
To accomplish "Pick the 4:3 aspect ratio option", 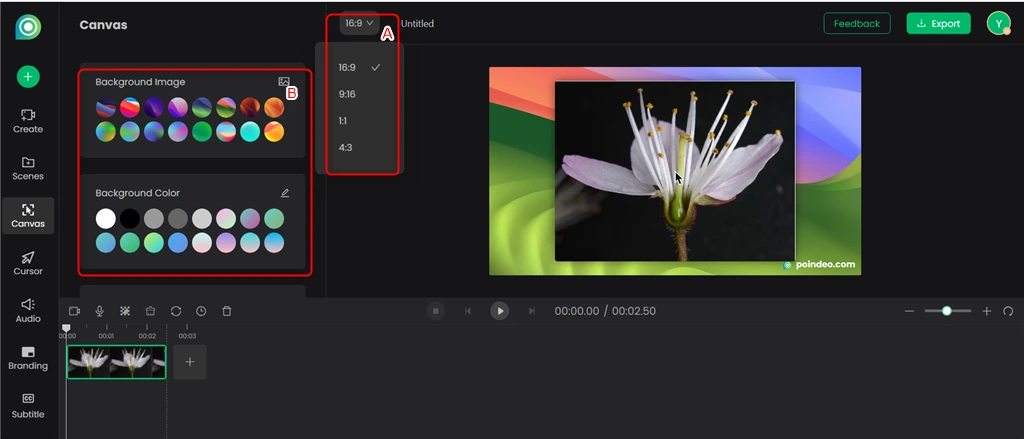I will 345,148.
